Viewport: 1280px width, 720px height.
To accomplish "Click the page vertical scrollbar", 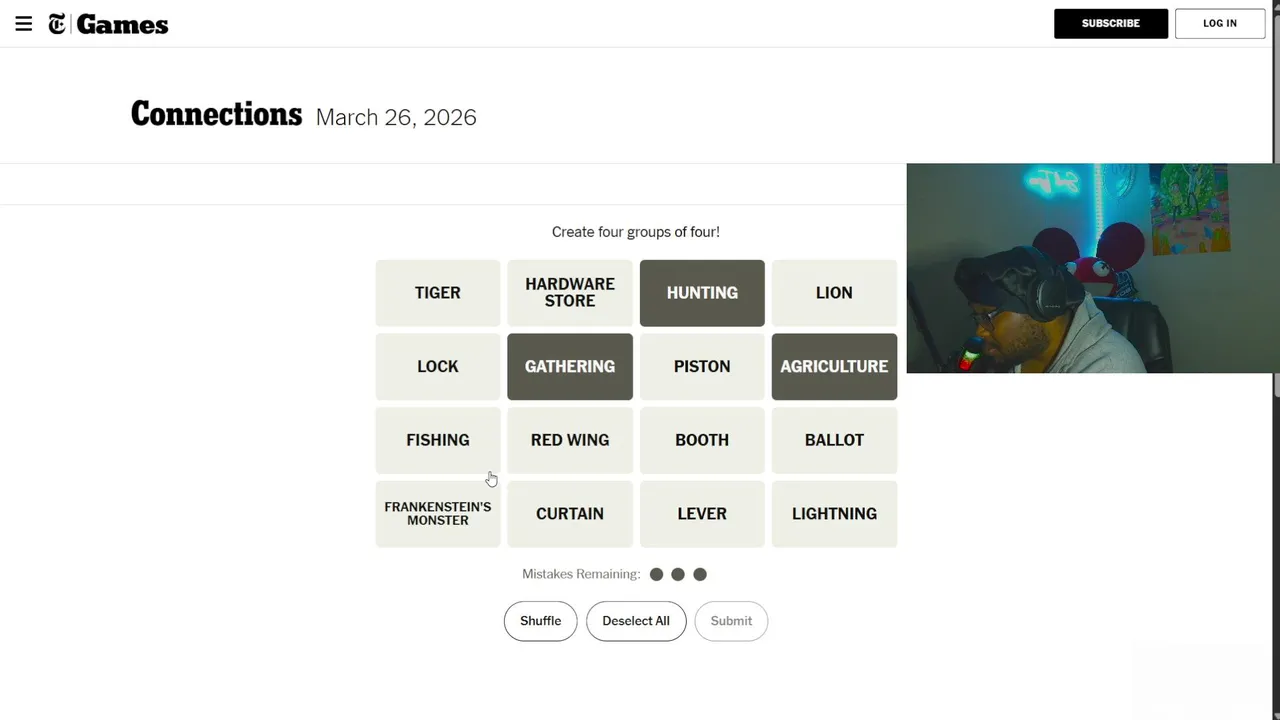I will tap(1275, 300).
